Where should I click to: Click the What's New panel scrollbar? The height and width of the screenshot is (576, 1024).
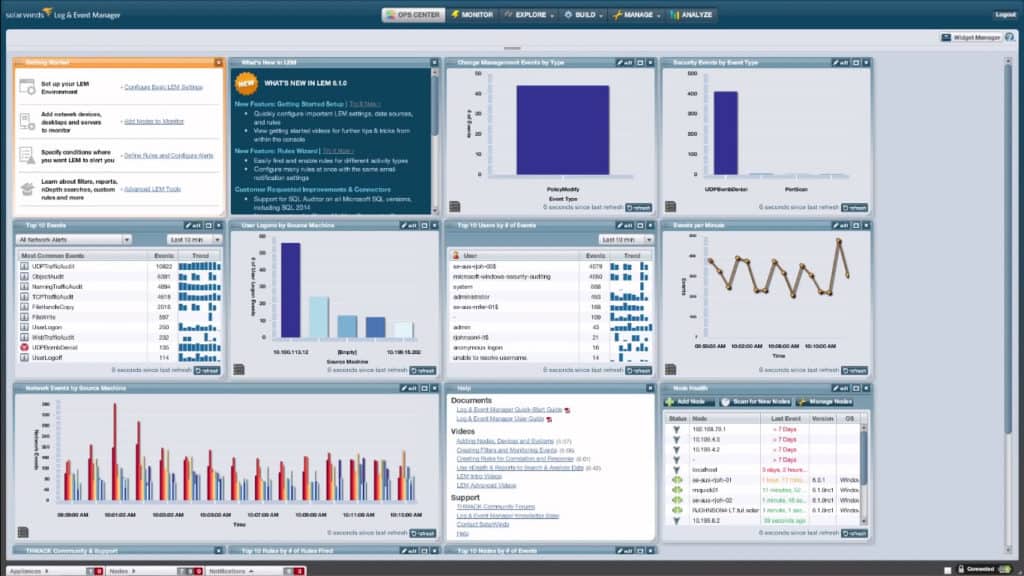click(x=435, y=104)
